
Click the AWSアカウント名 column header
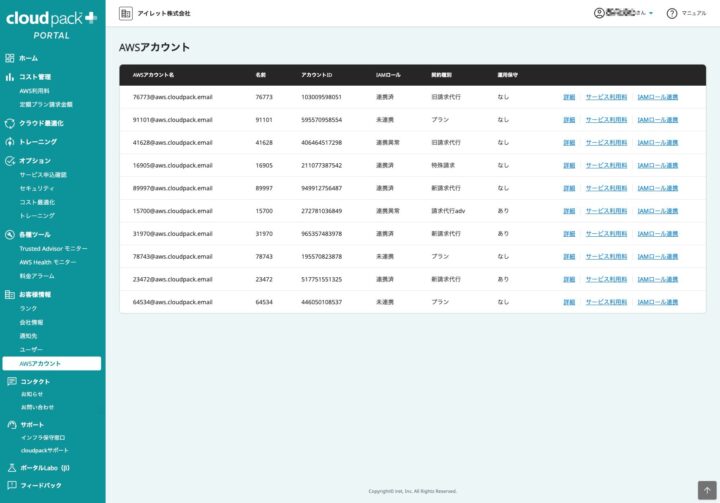[x=153, y=75]
